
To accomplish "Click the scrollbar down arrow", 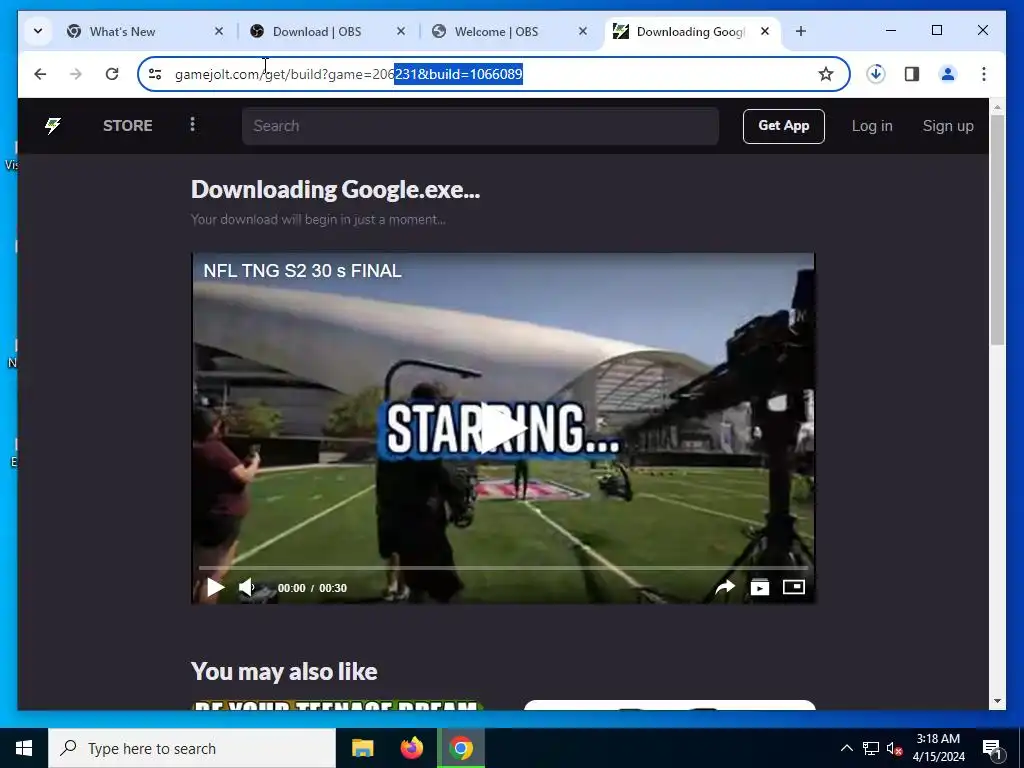I will coord(997,701).
